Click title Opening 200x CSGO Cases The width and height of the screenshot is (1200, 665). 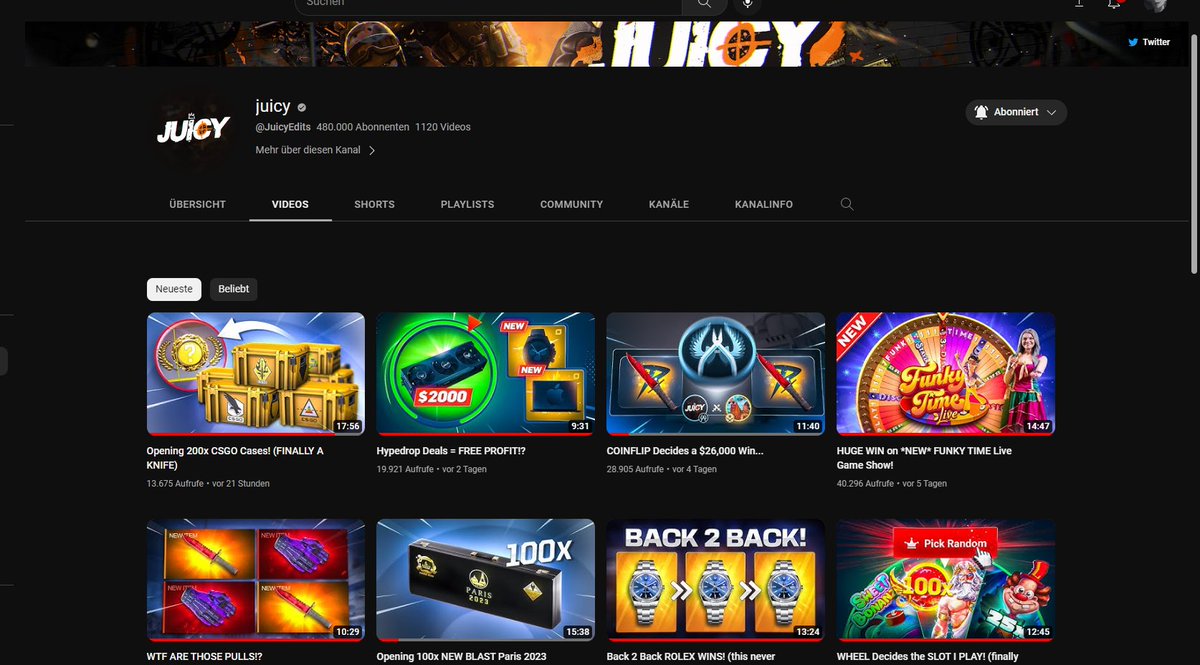[235, 458]
